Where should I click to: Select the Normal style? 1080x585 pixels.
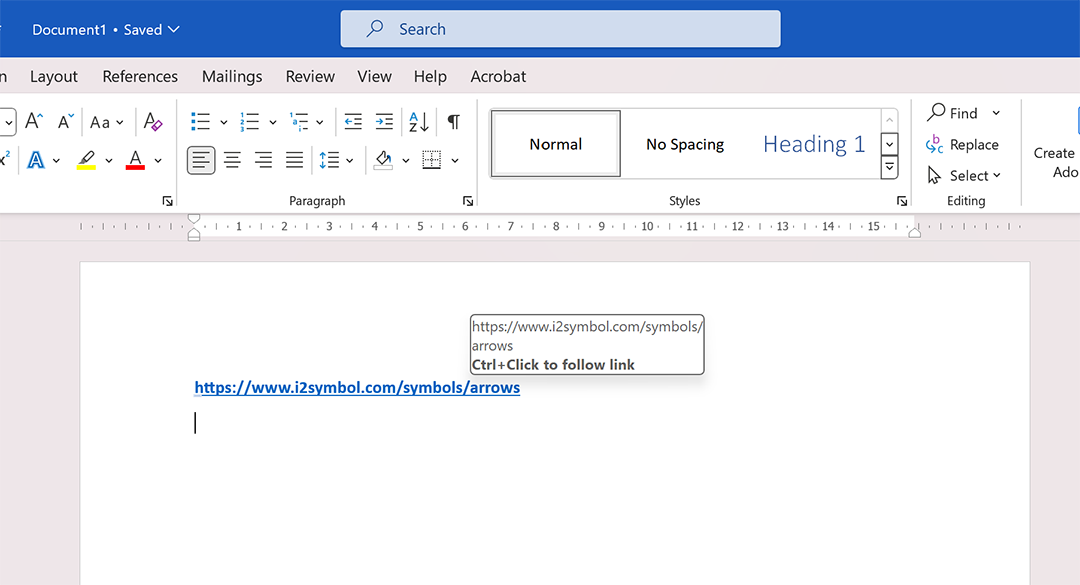[556, 144]
